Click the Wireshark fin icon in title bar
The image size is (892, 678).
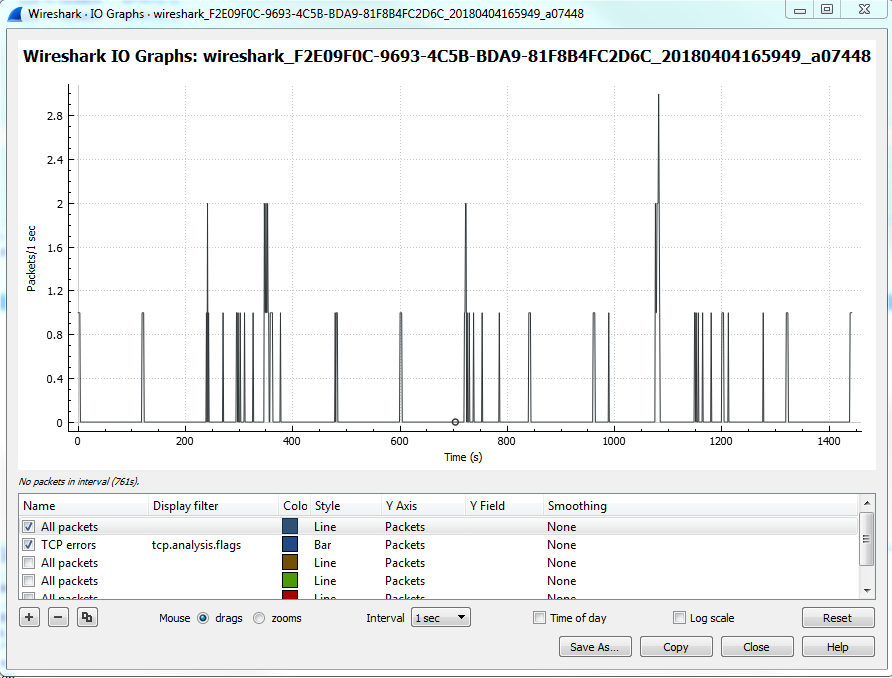click(14, 13)
